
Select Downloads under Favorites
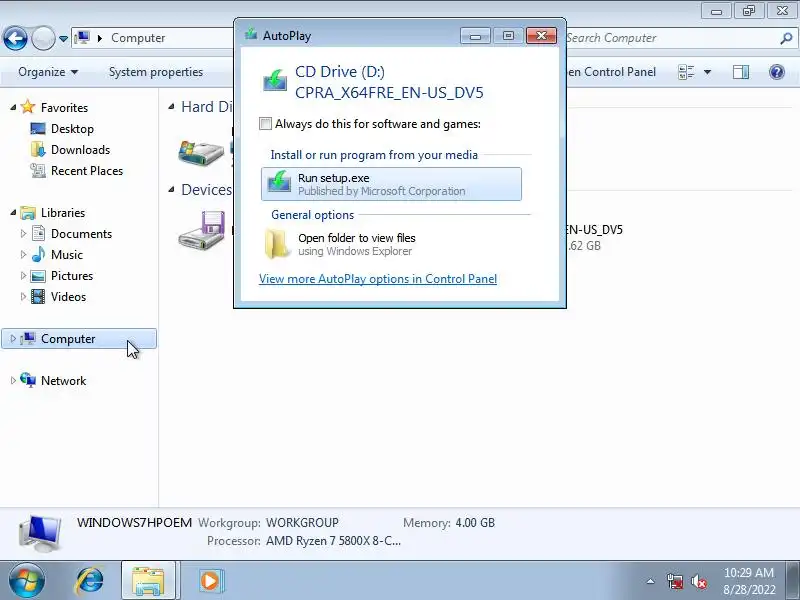pos(80,149)
